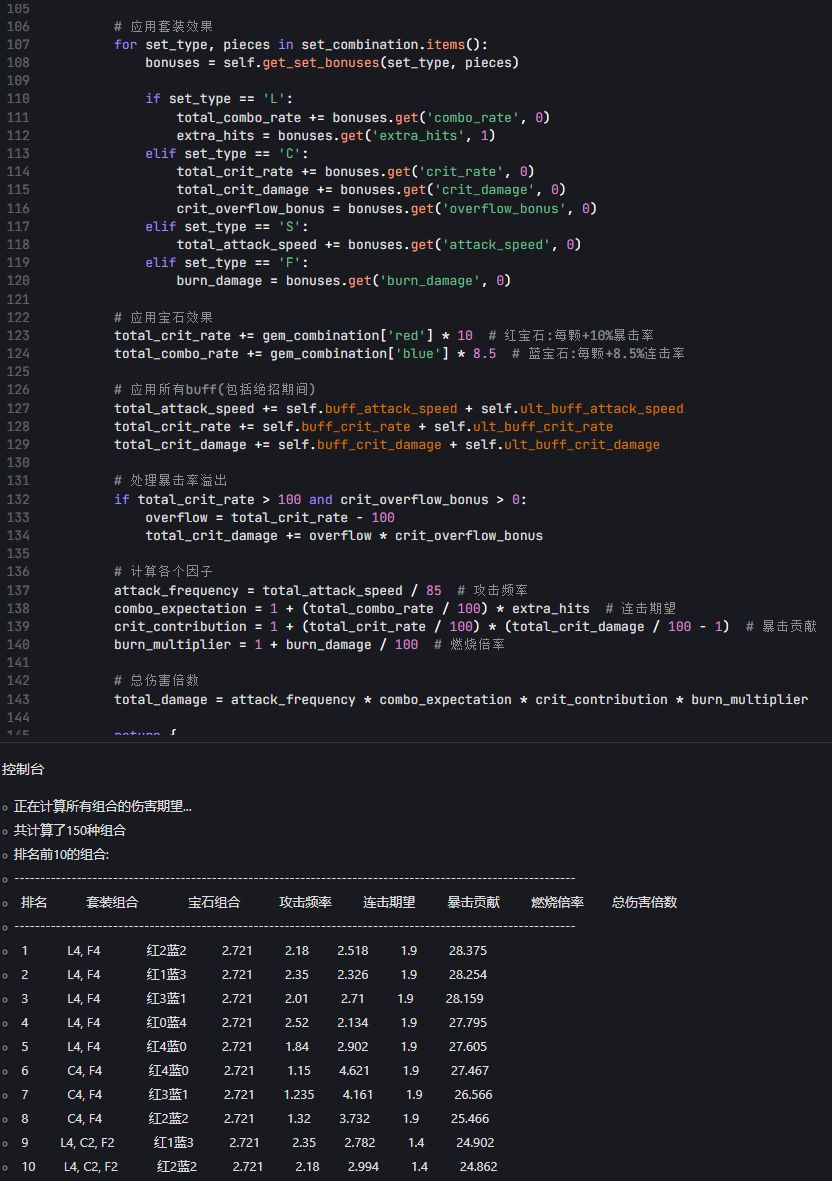Click the 宝石组合 column header in console

pos(214,902)
